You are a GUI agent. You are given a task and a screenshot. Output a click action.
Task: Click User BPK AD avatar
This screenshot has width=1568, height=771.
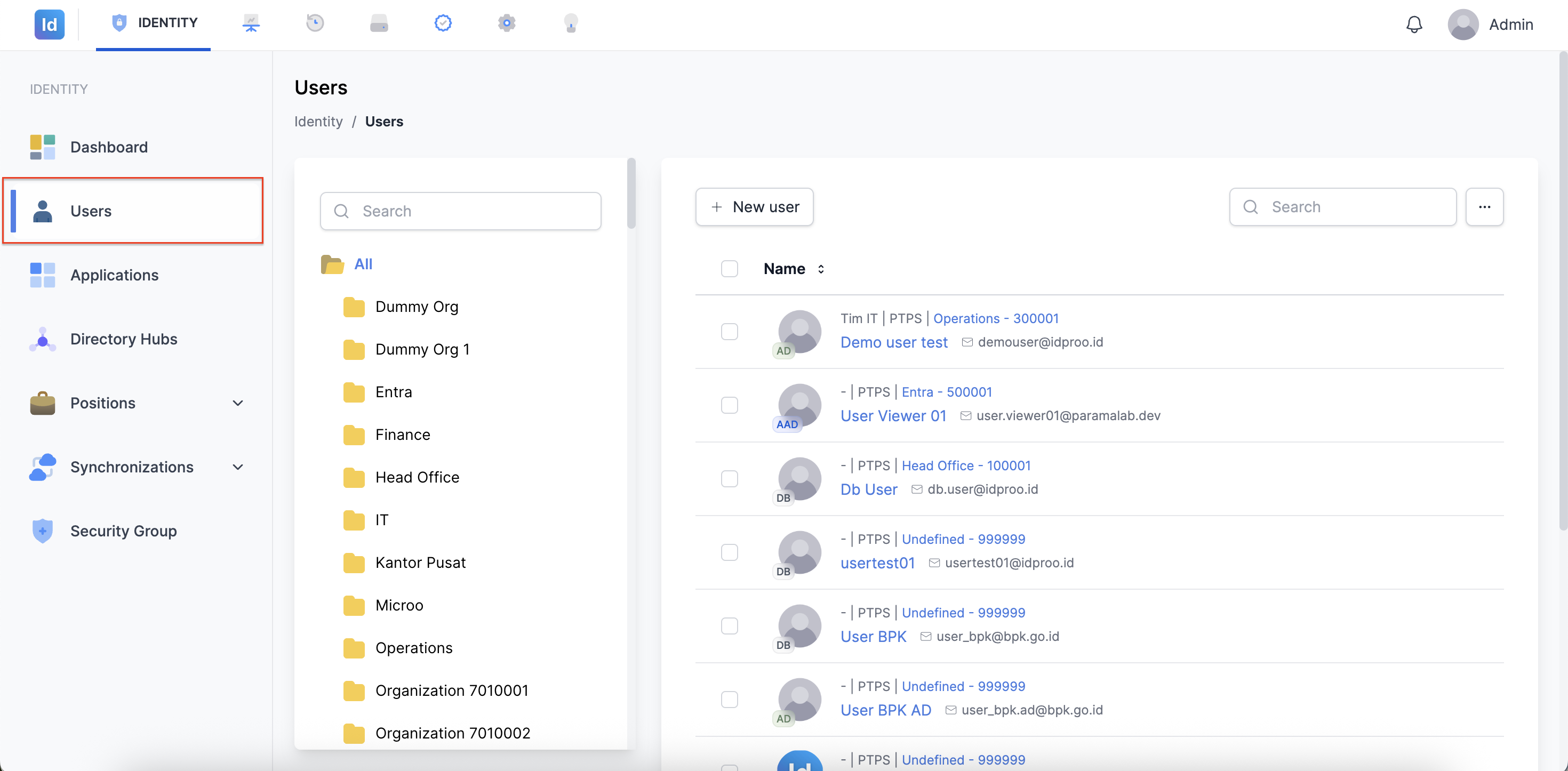coord(799,700)
